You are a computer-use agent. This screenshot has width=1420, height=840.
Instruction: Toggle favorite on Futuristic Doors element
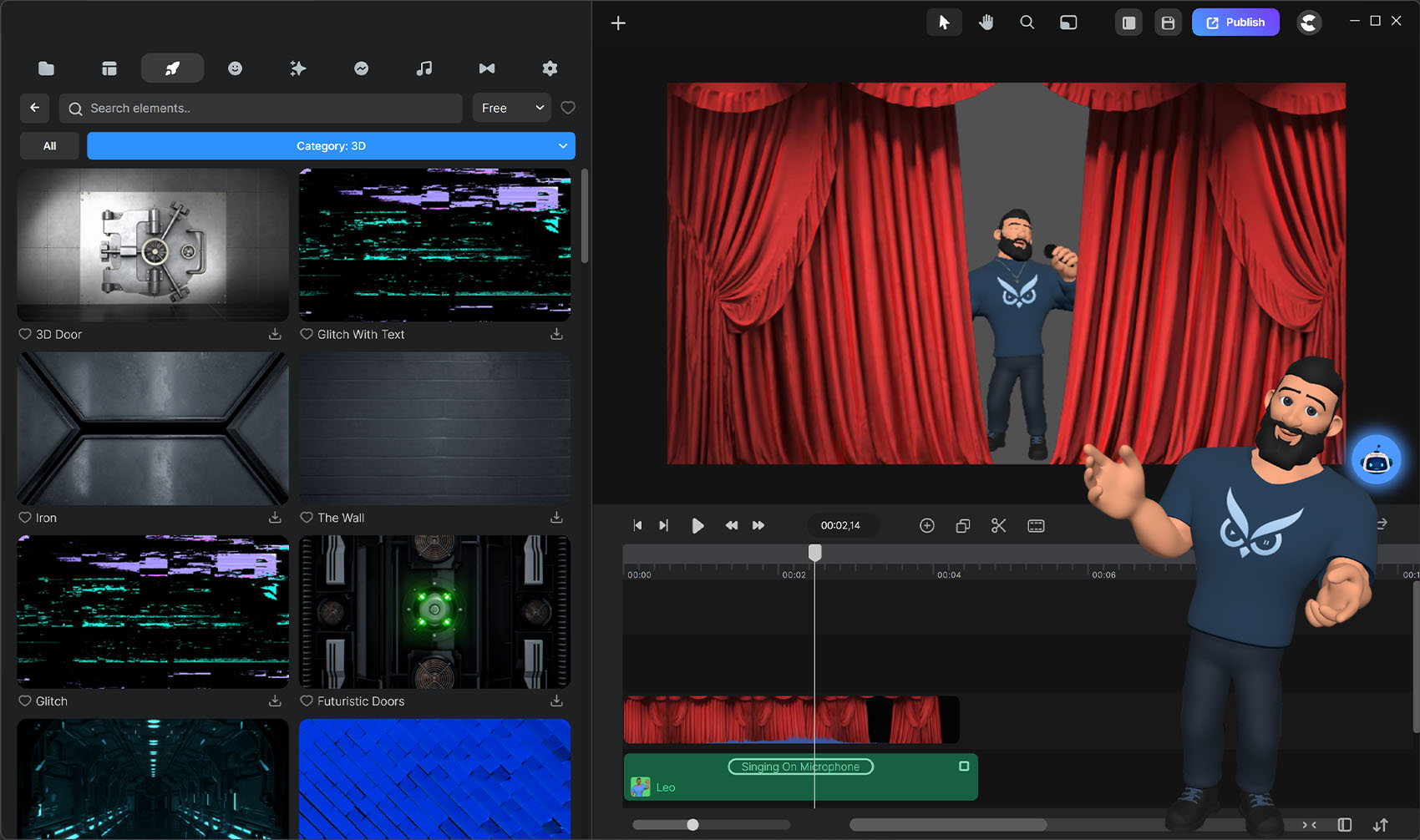pyautogui.click(x=307, y=701)
